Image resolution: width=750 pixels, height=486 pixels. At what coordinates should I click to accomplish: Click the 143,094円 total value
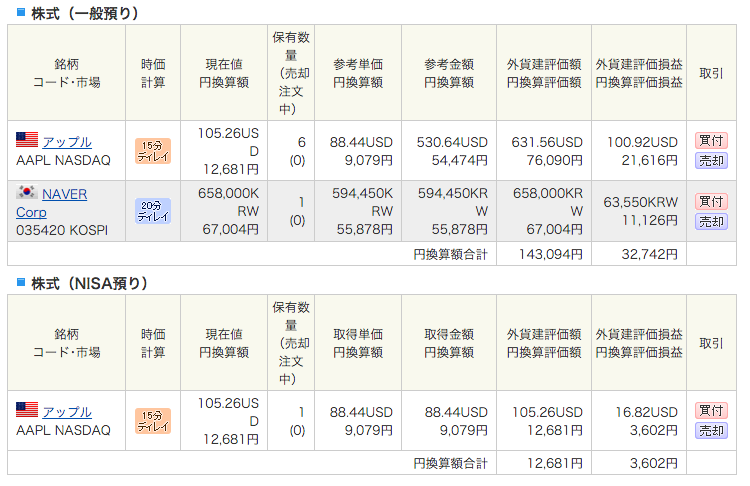(x=551, y=254)
